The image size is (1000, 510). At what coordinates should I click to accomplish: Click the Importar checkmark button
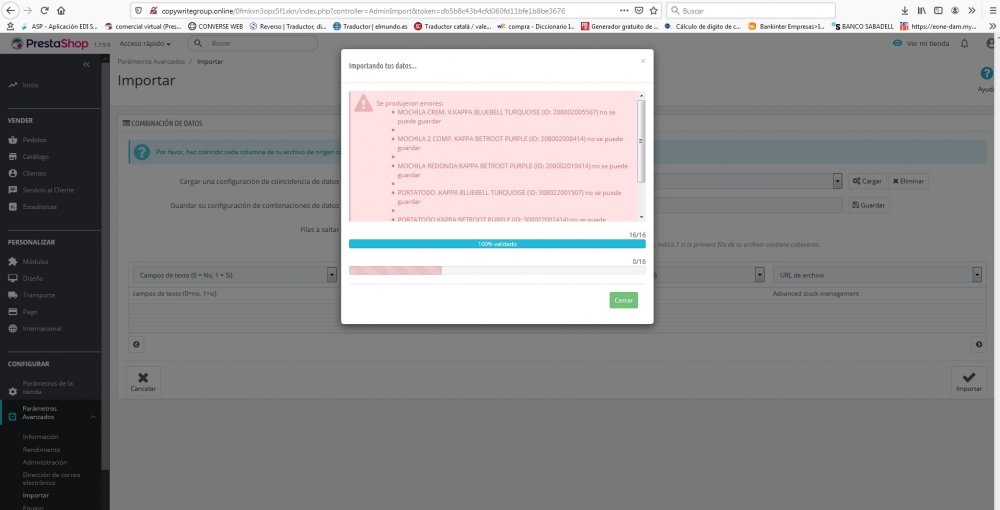969,382
